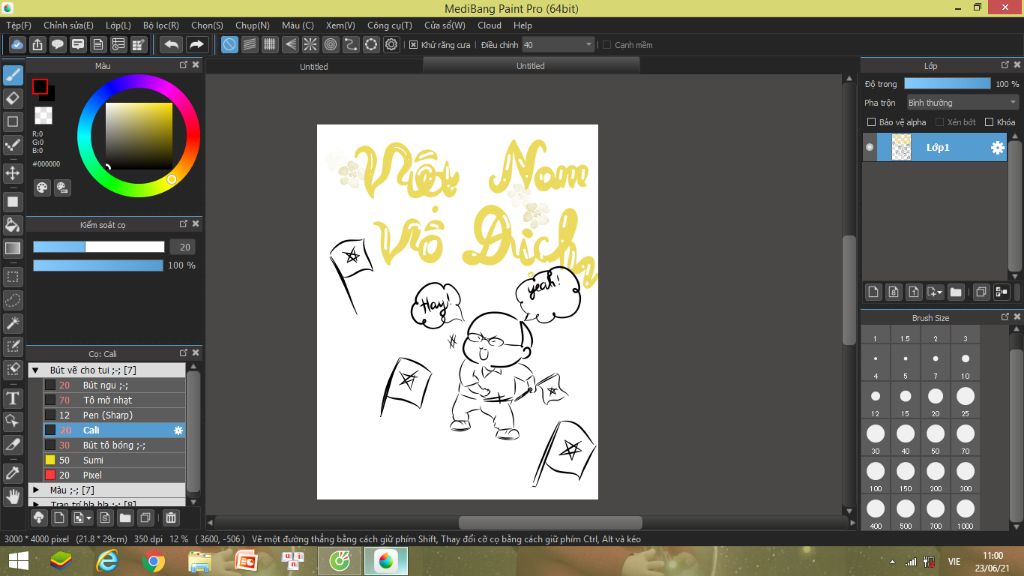Select the Pen (Sharp) brush
This screenshot has height=576, width=1024.
pyautogui.click(x=114, y=415)
